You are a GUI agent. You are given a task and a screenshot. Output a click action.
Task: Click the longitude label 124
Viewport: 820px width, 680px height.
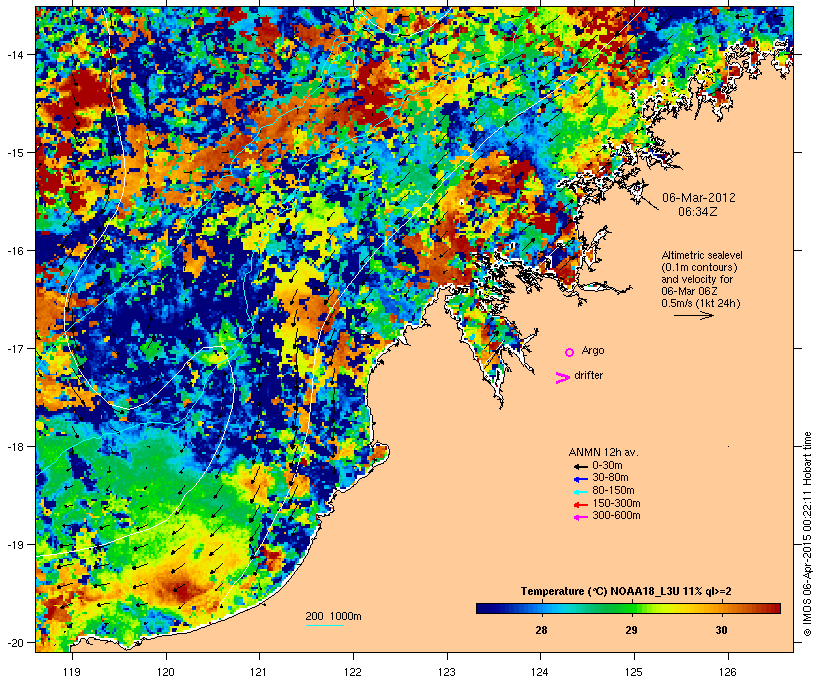coord(540,672)
